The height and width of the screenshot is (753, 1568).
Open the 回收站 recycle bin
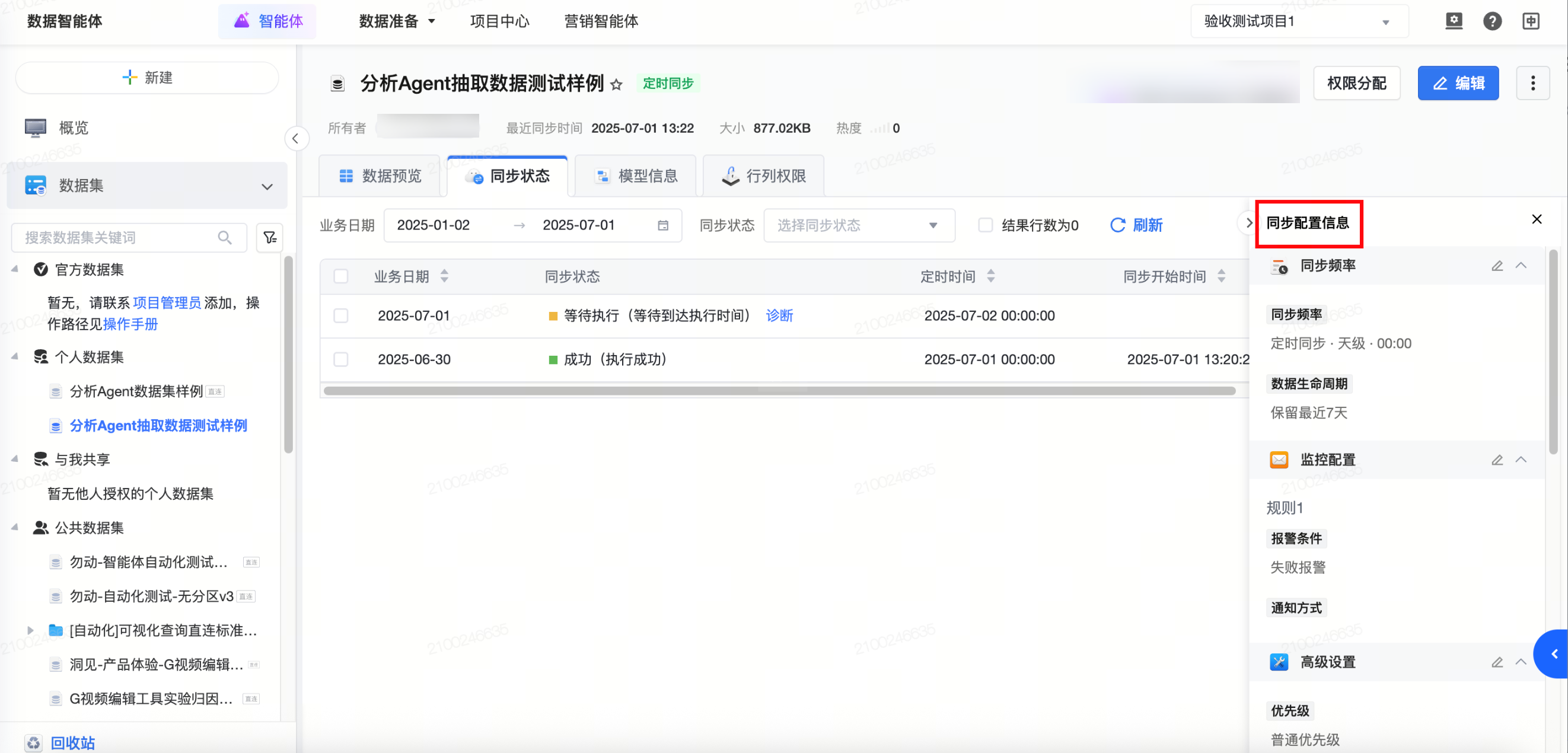point(72,743)
